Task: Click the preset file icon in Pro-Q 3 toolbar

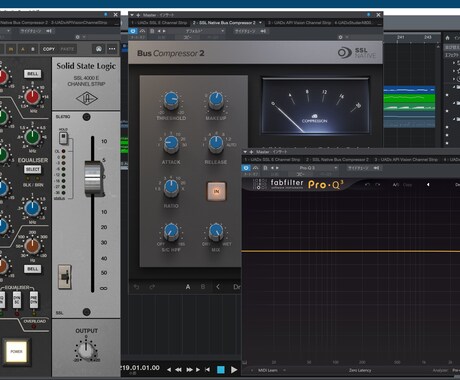Action: click(265, 168)
